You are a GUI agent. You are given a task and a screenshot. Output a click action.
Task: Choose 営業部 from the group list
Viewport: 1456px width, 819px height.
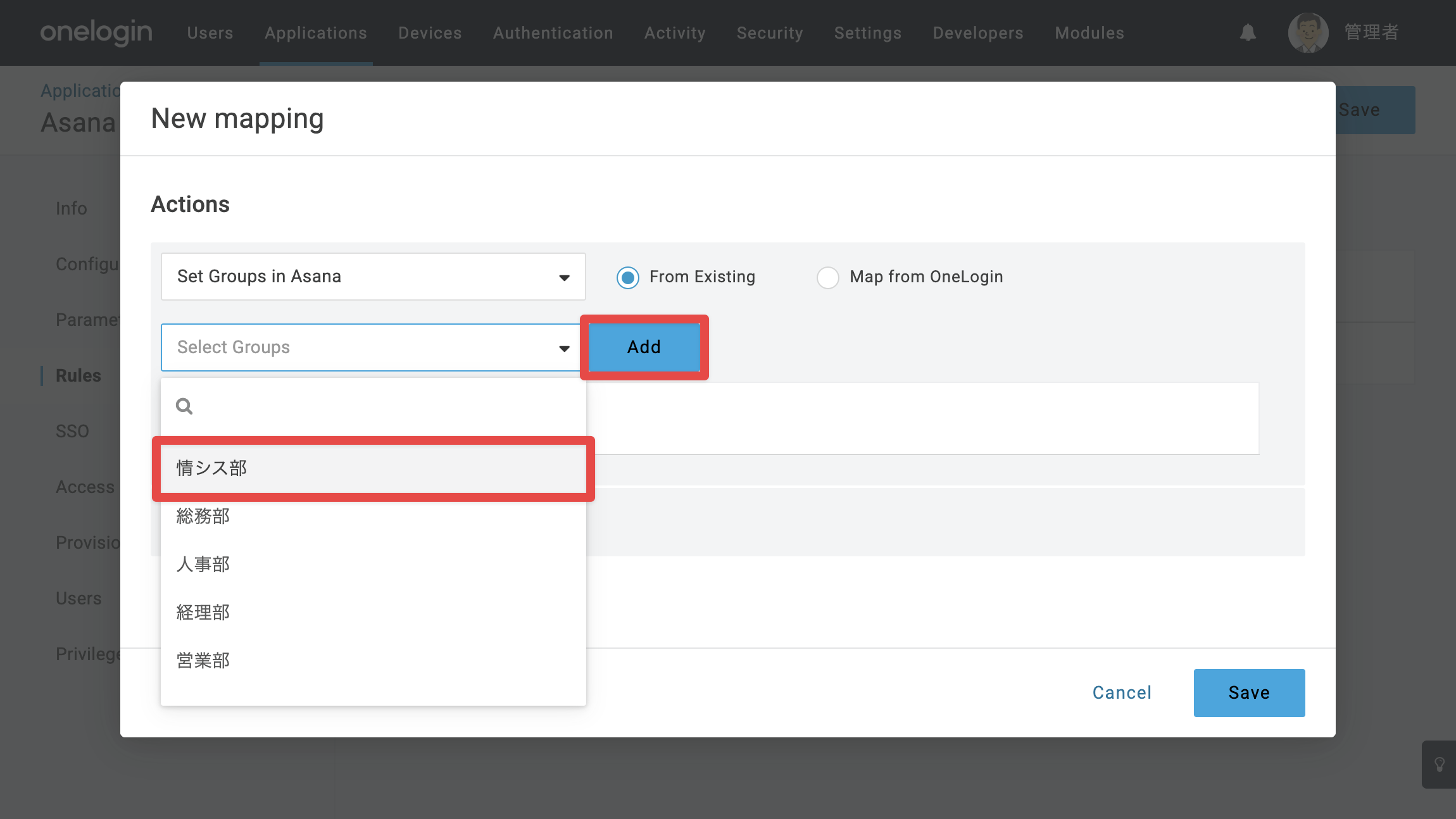(x=373, y=661)
